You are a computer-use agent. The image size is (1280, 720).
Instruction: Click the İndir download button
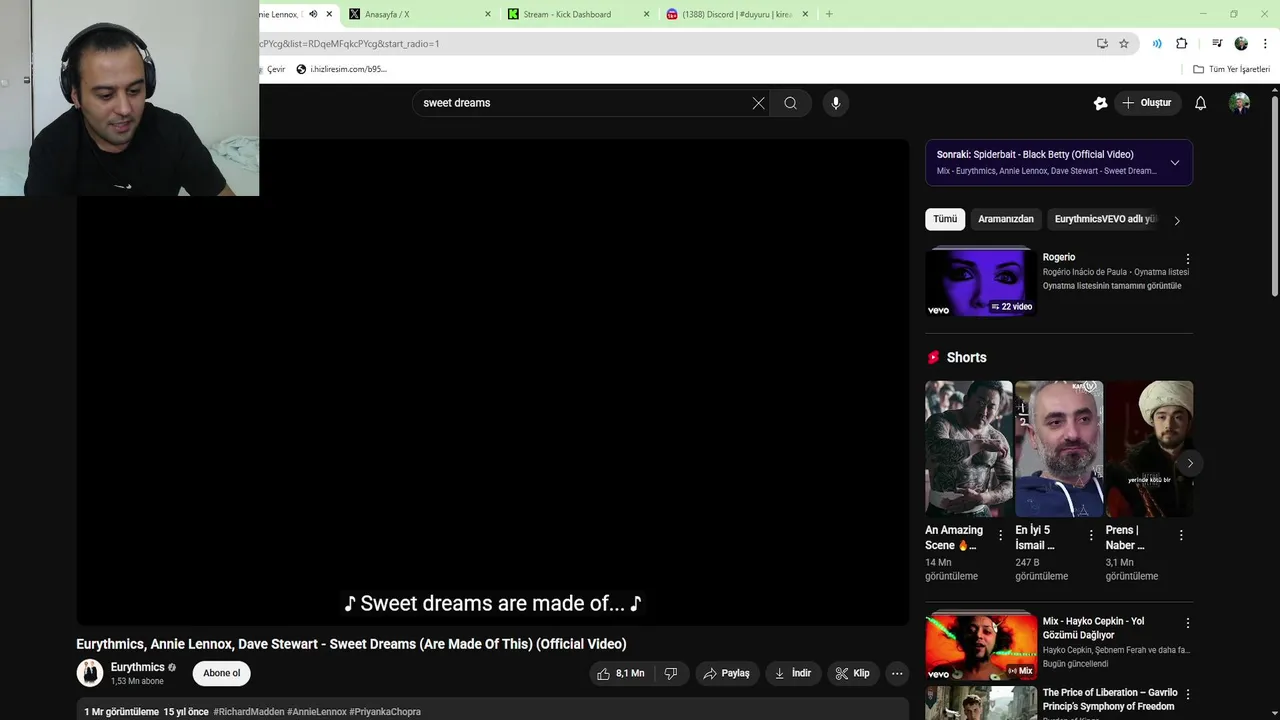(x=793, y=674)
